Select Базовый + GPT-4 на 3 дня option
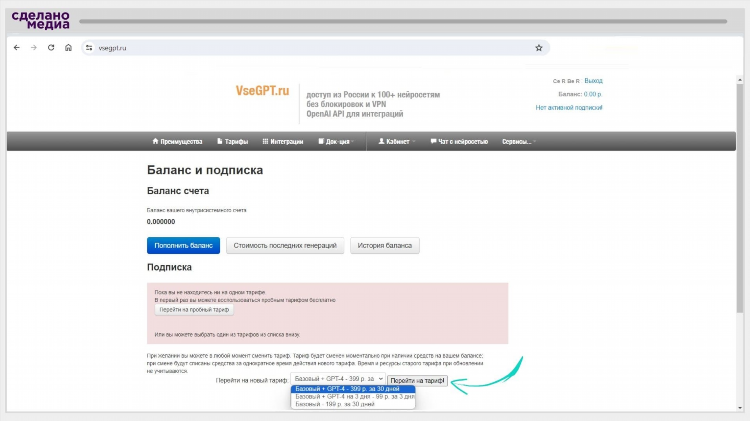750x421 pixels. 353,397
